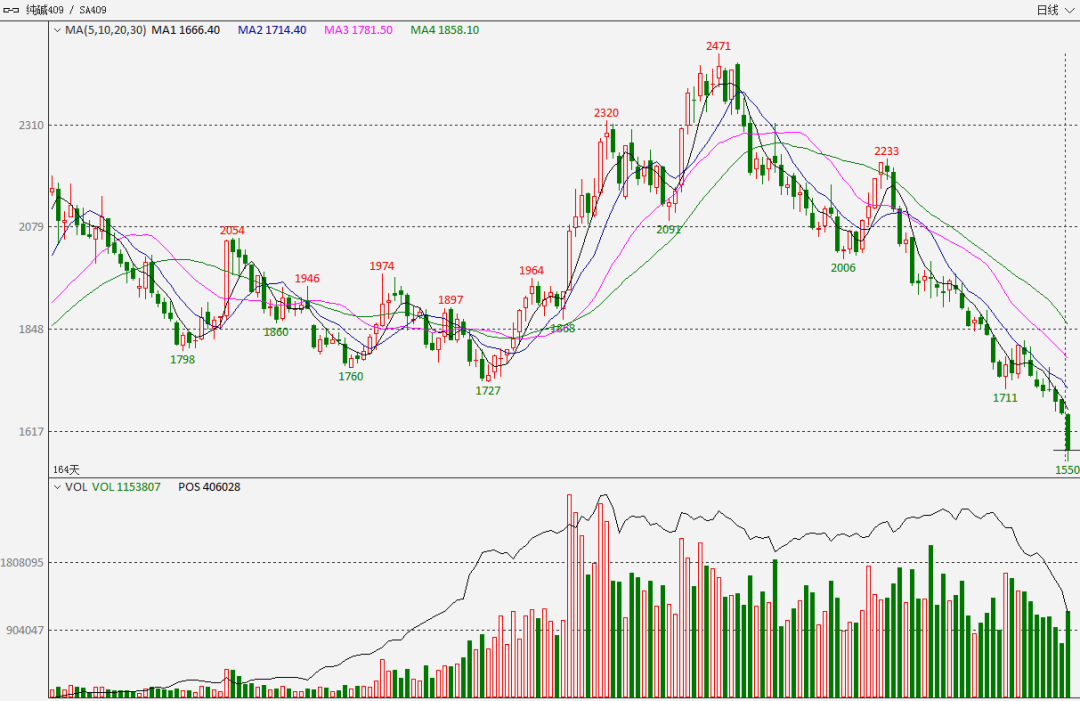The height and width of the screenshot is (701, 1080).
Task: Click the 2233 peak price label
Action: (886, 151)
